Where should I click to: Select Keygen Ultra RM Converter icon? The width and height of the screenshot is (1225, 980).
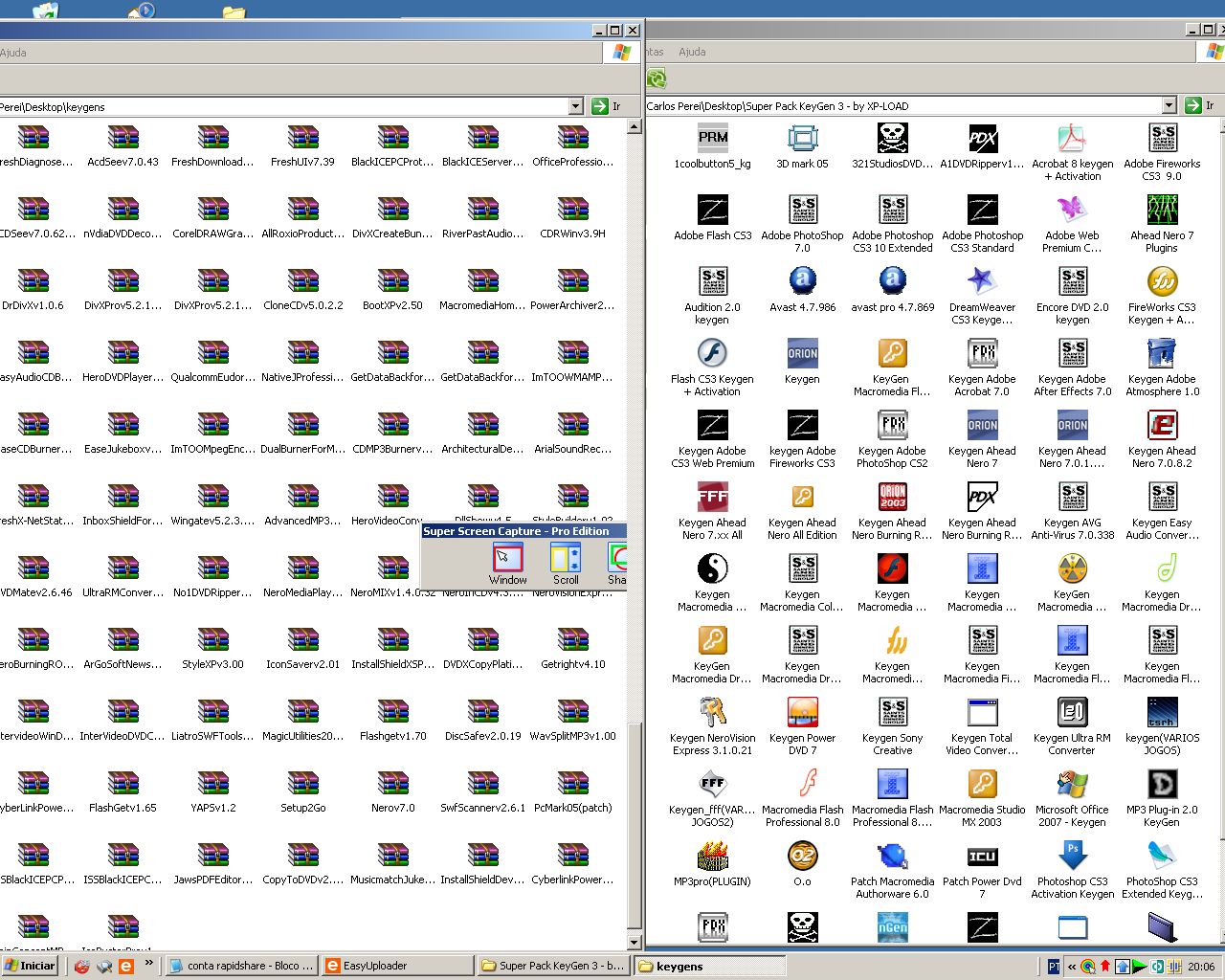pos(1073,712)
